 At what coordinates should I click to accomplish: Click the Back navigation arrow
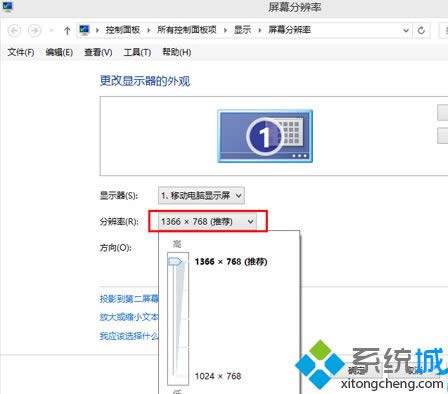[x=14, y=31]
